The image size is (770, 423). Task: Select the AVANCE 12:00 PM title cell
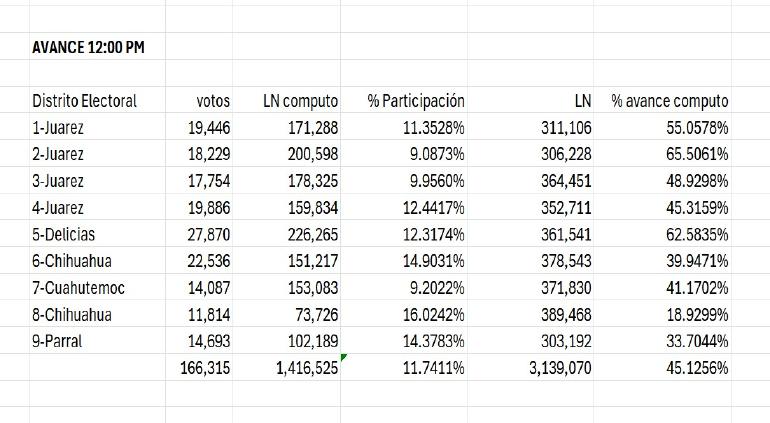[x=88, y=47]
